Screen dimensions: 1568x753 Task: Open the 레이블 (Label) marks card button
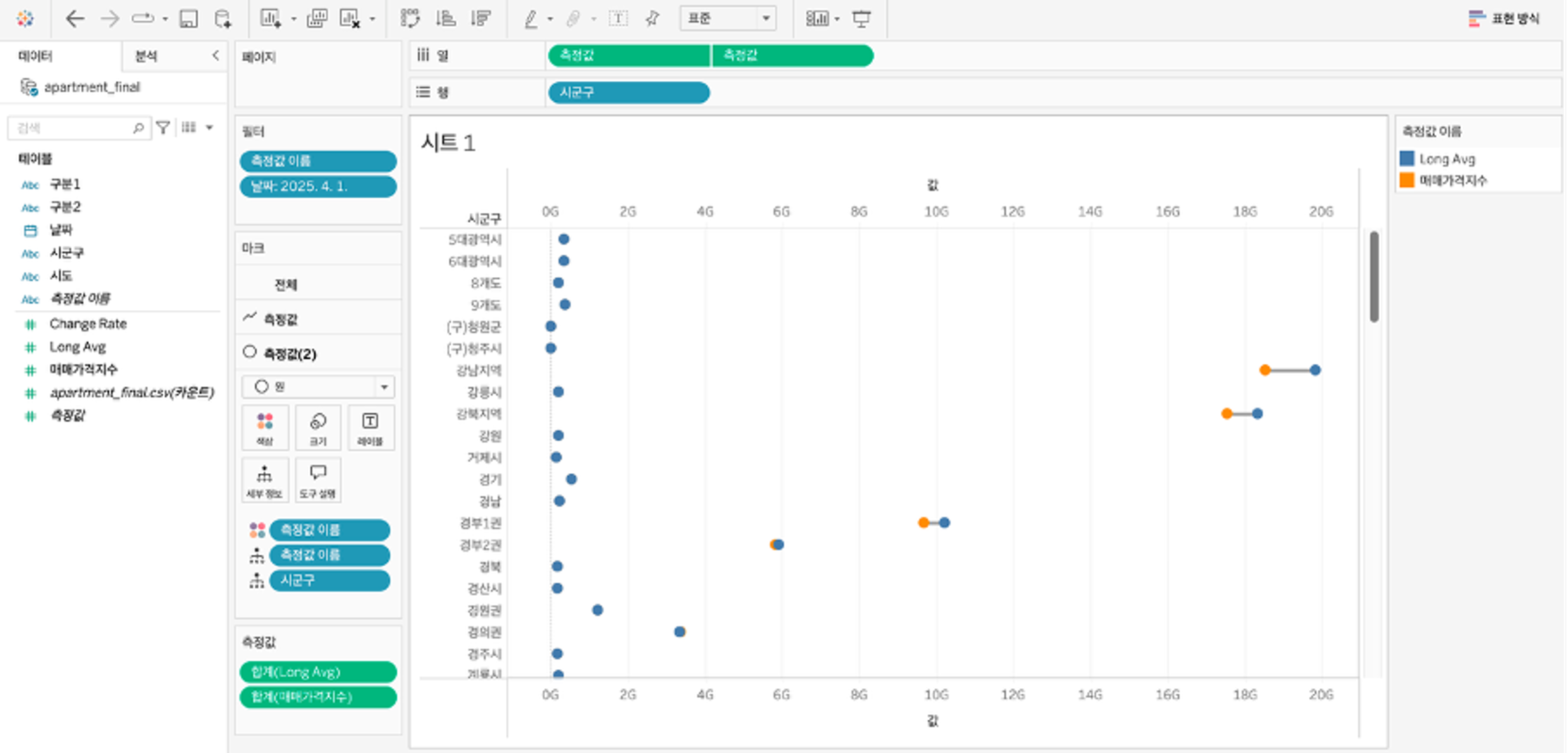click(370, 428)
